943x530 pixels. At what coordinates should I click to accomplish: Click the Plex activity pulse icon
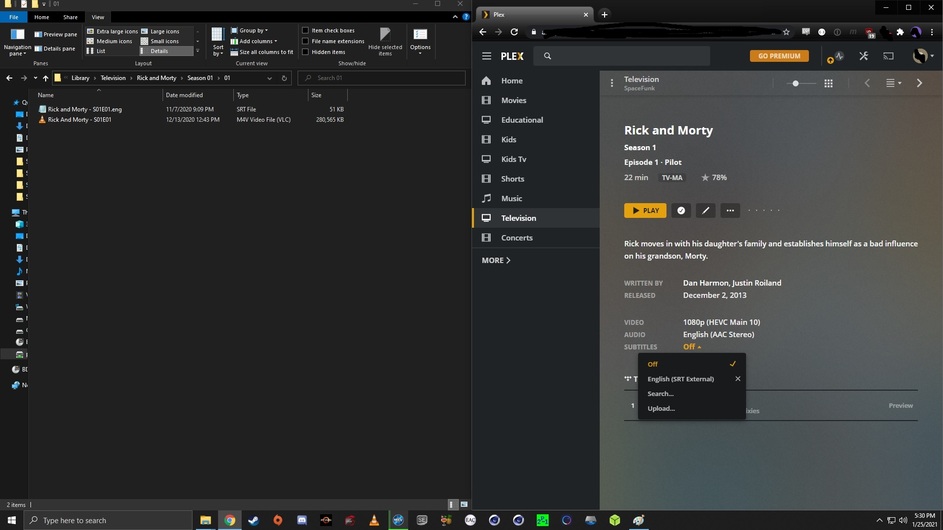[838, 56]
